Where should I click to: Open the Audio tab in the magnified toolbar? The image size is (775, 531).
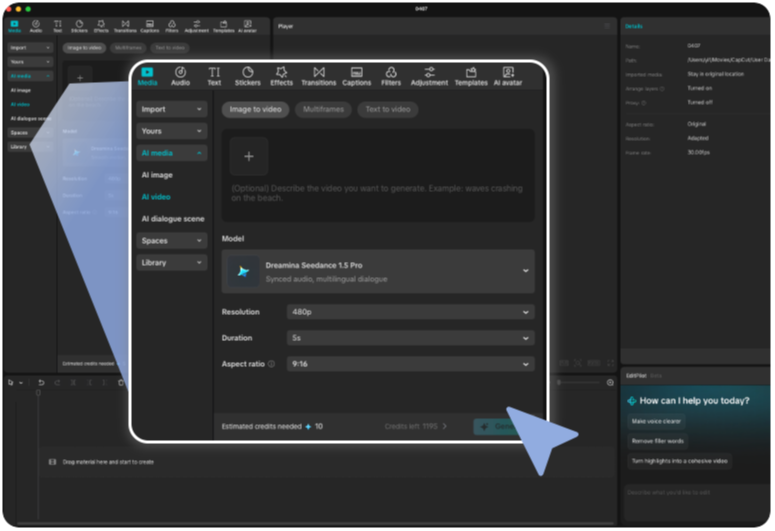[x=180, y=77]
